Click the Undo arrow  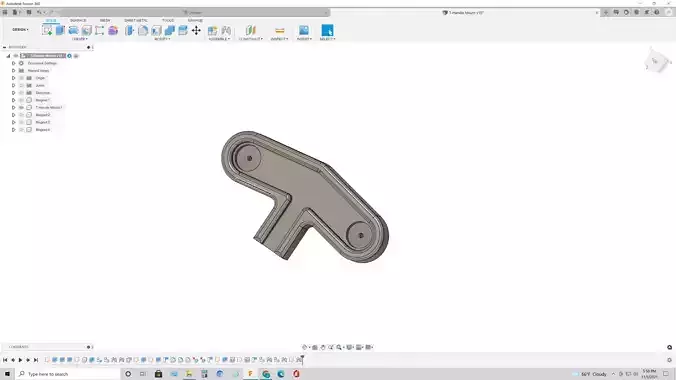tap(39, 13)
